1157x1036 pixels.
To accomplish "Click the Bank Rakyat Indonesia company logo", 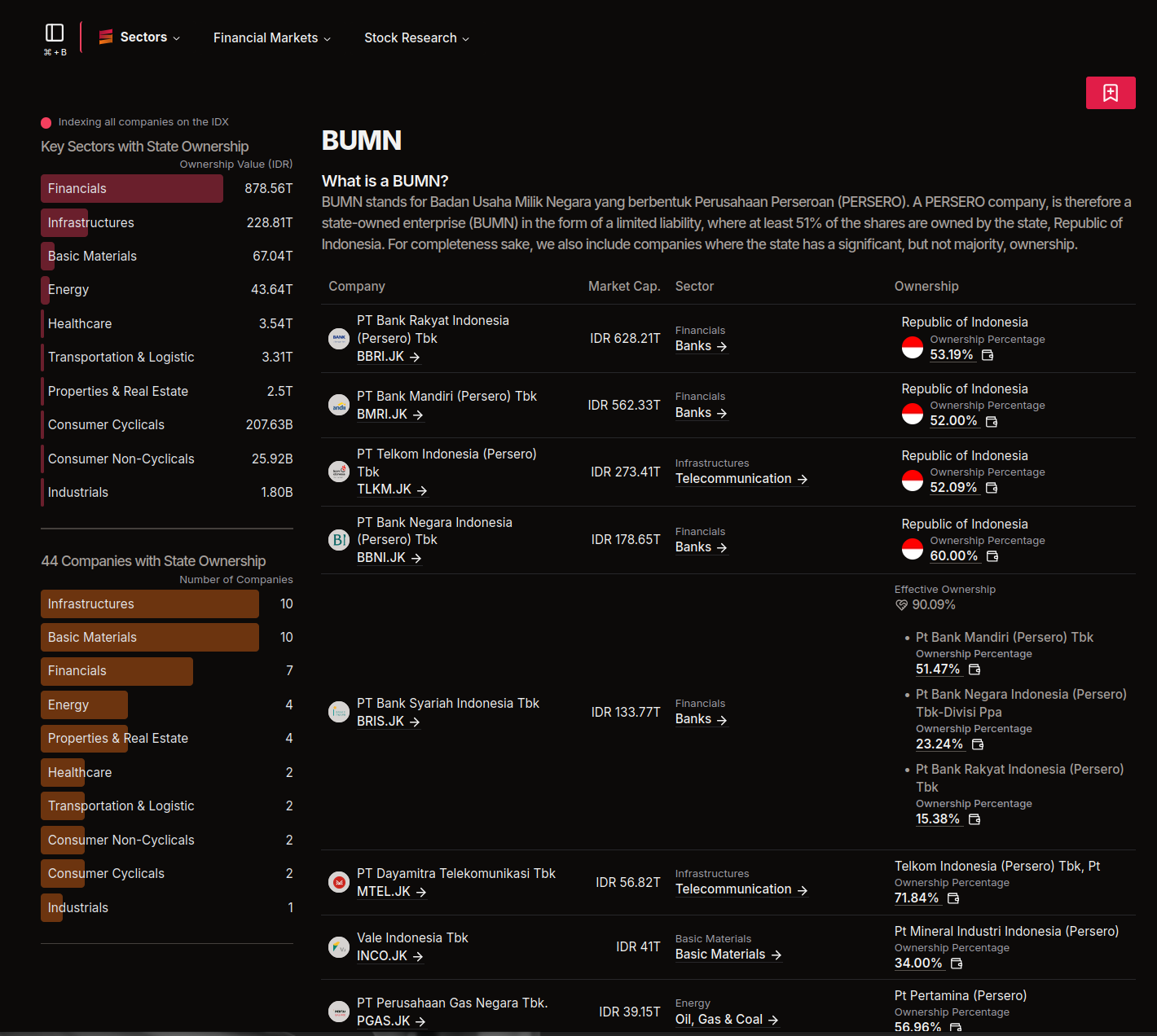I will [339, 338].
